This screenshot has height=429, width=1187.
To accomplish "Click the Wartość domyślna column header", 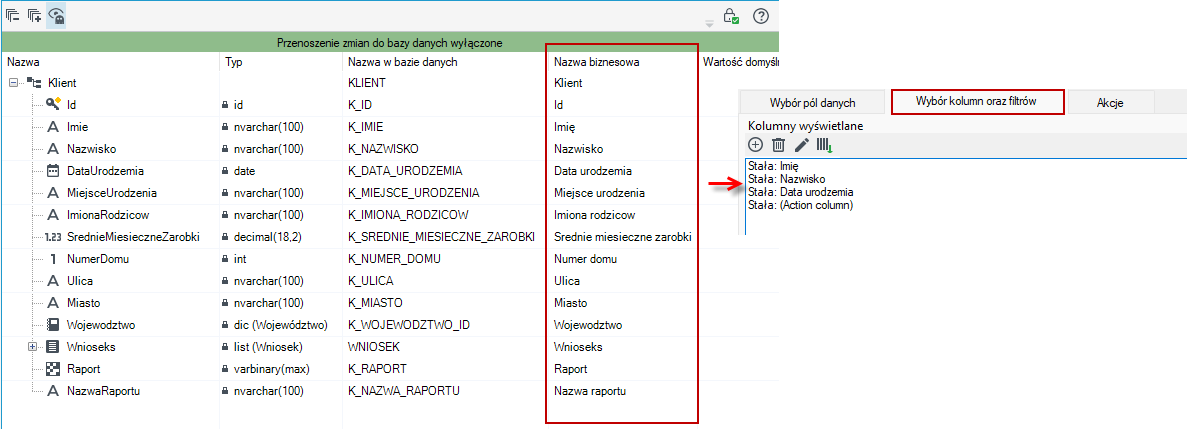I will click(741, 62).
